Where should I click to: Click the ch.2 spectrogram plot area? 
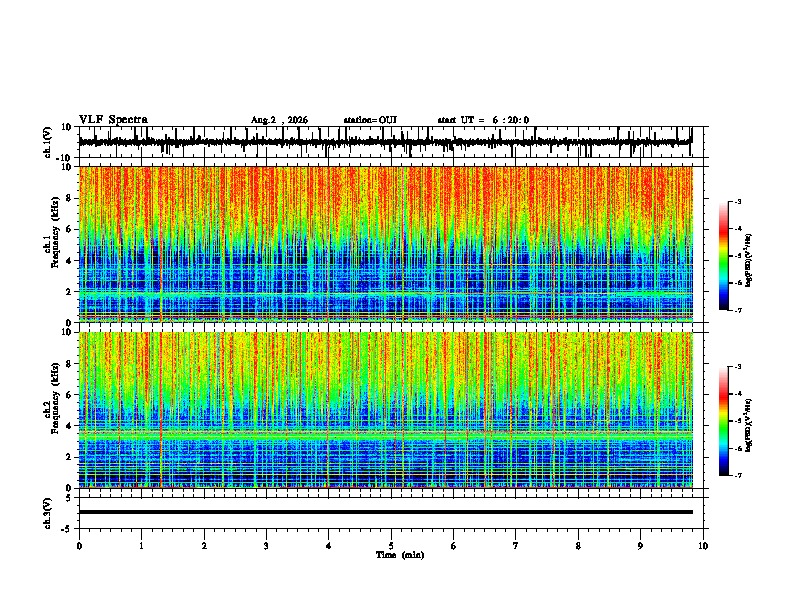pyautogui.click(x=386, y=410)
